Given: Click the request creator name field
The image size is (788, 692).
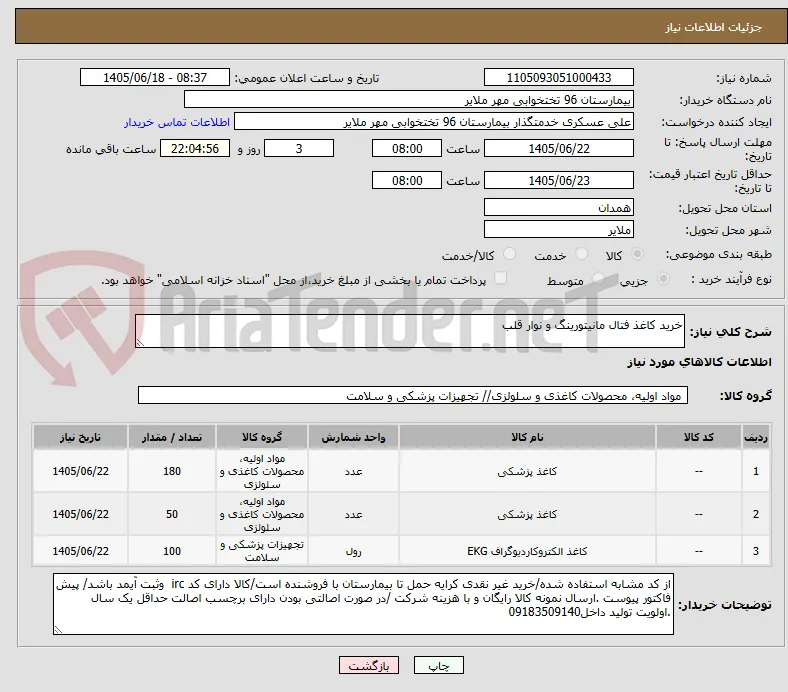Looking at the screenshot, I should click(434, 122).
